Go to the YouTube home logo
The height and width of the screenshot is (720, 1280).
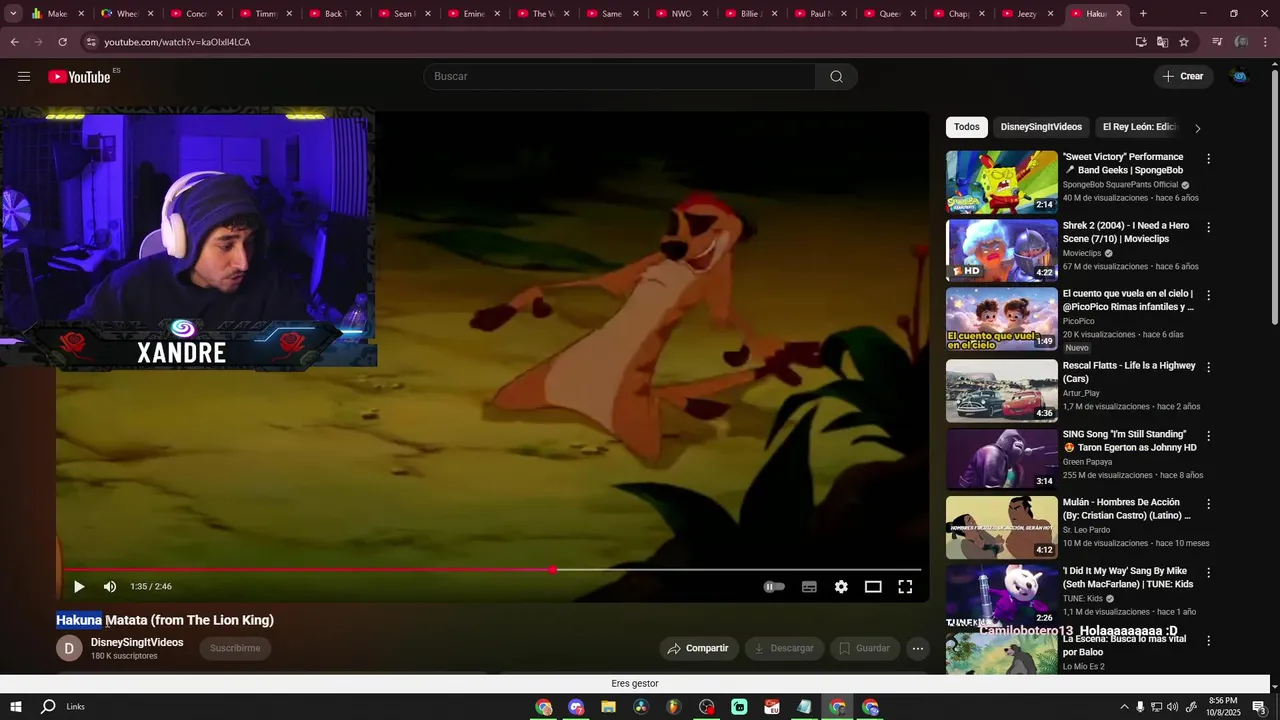[x=79, y=77]
